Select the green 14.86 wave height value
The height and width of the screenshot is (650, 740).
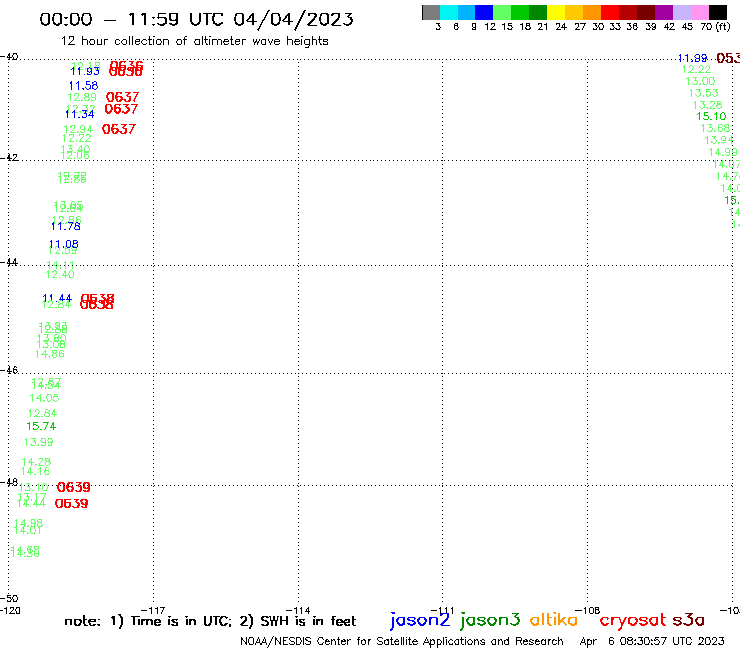point(50,354)
